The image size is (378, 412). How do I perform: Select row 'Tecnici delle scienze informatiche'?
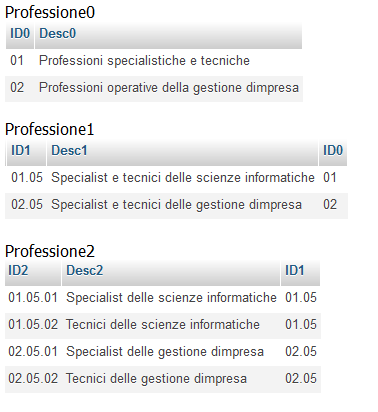(x=163, y=325)
